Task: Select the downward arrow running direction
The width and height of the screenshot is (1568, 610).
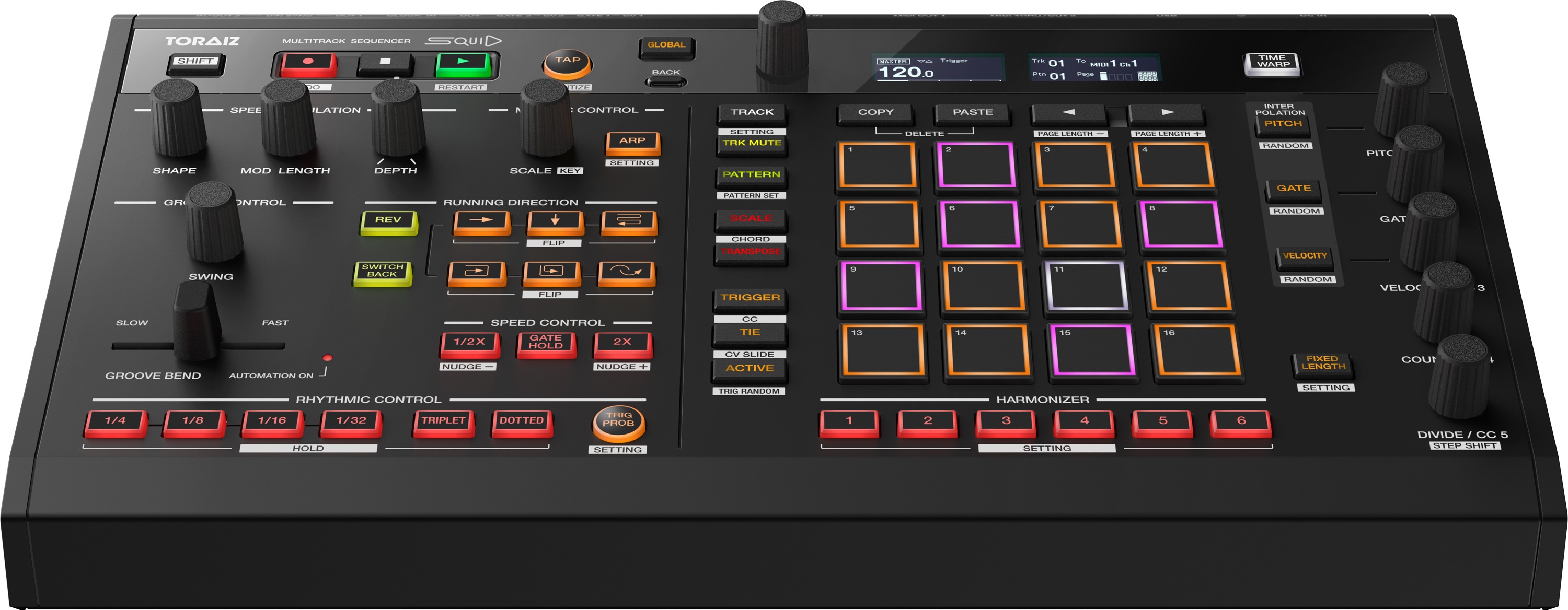Action: coord(555,221)
